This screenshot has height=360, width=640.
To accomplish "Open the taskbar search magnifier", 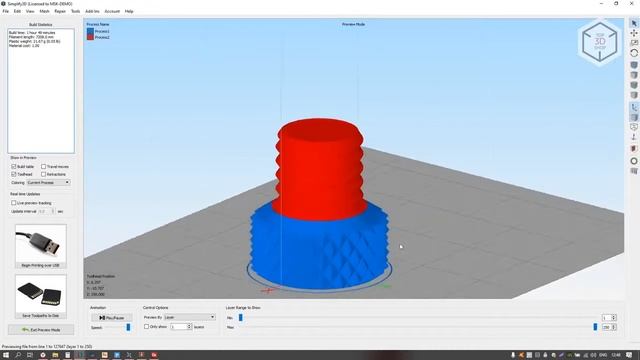I will pos(18,355).
